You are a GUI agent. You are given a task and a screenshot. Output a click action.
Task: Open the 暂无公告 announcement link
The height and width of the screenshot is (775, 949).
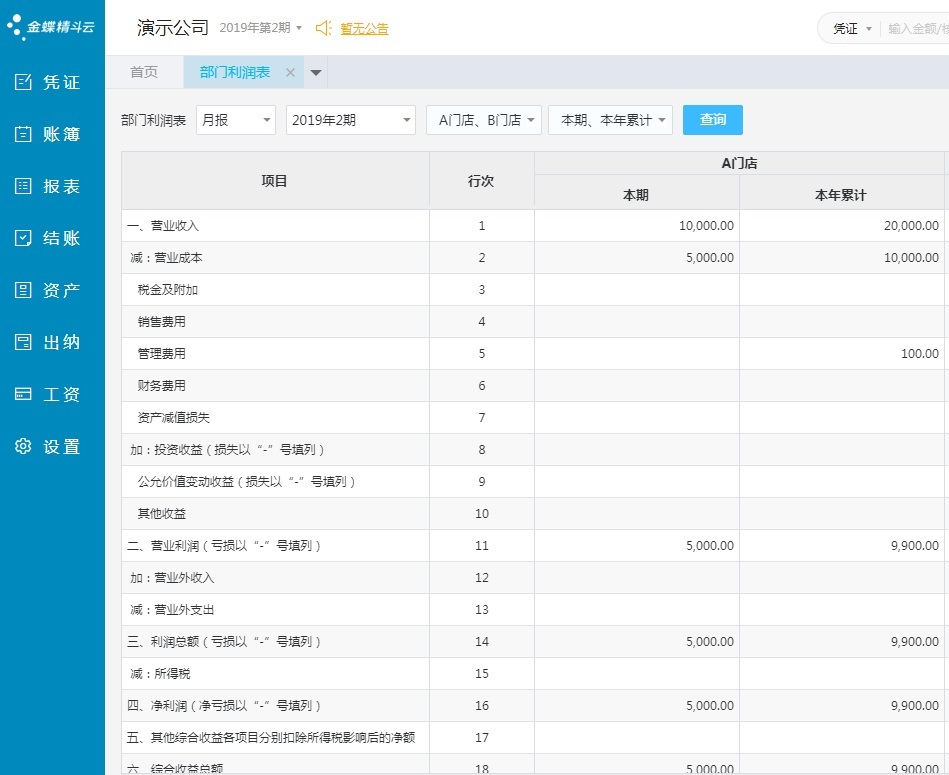pyautogui.click(x=364, y=29)
